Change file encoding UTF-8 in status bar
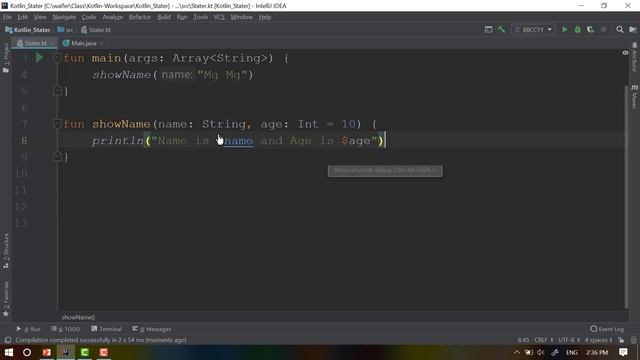This screenshot has width=640, height=360. click(569, 340)
